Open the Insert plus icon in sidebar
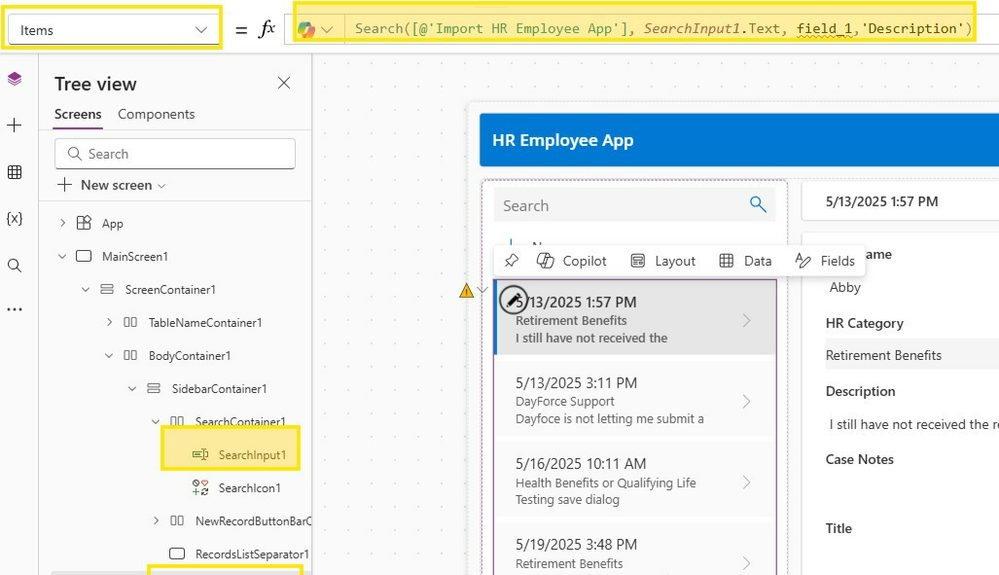Screen dimensions: 999x575 pos(15,125)
